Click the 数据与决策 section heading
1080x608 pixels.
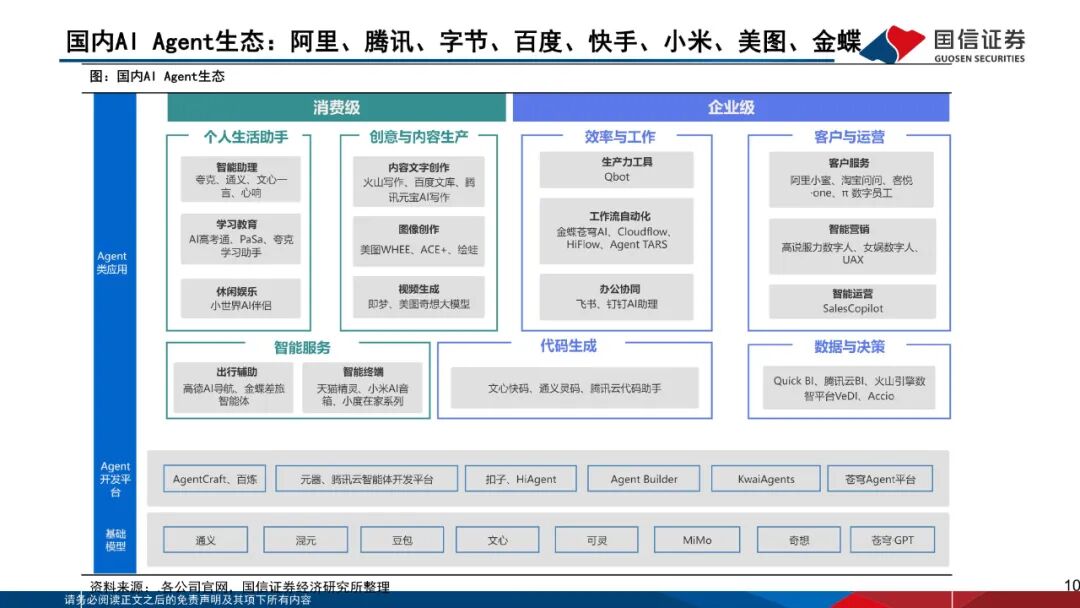tap(849, 347)
